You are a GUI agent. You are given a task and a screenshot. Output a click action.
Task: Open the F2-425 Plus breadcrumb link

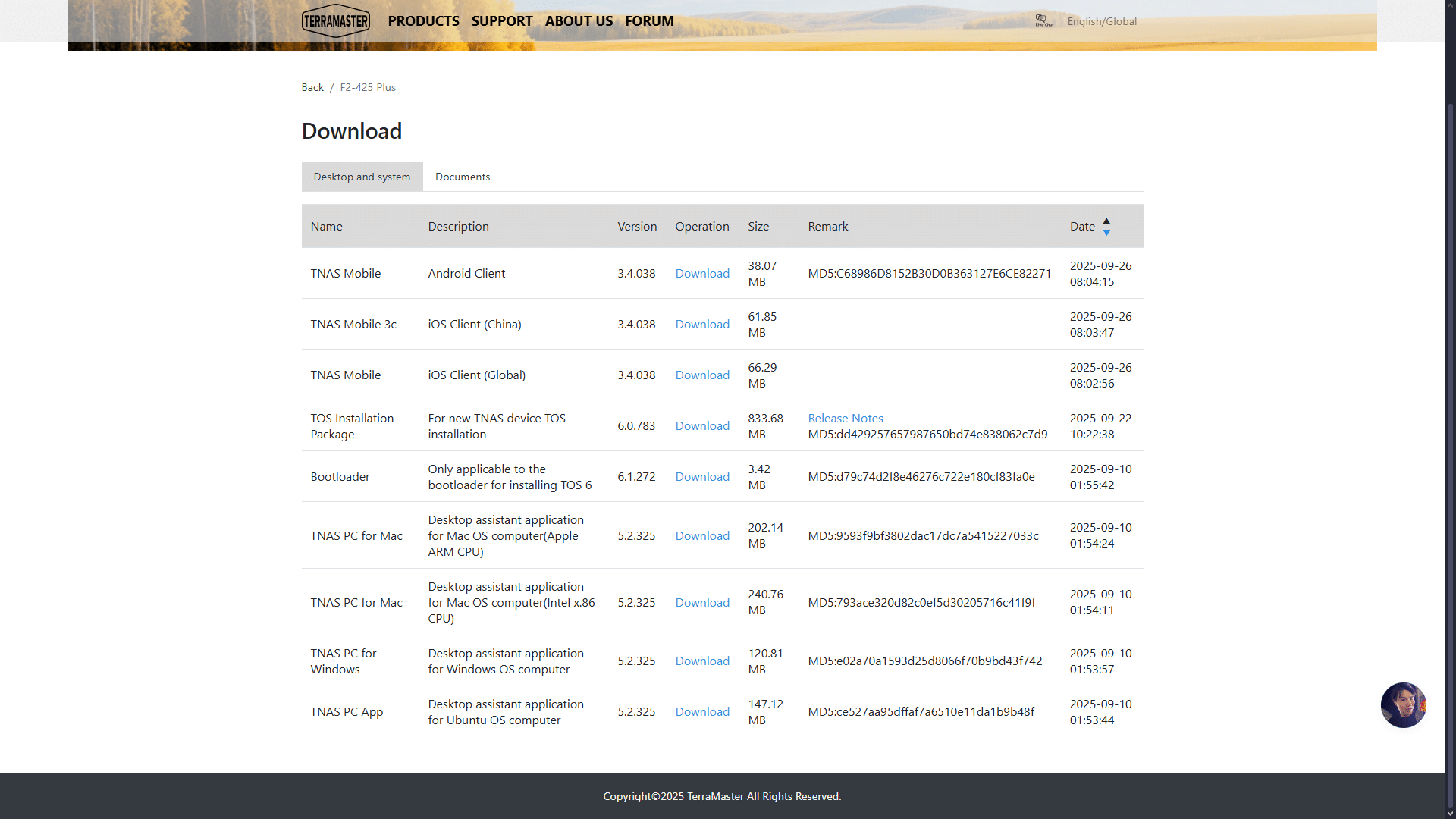point(368,87)
